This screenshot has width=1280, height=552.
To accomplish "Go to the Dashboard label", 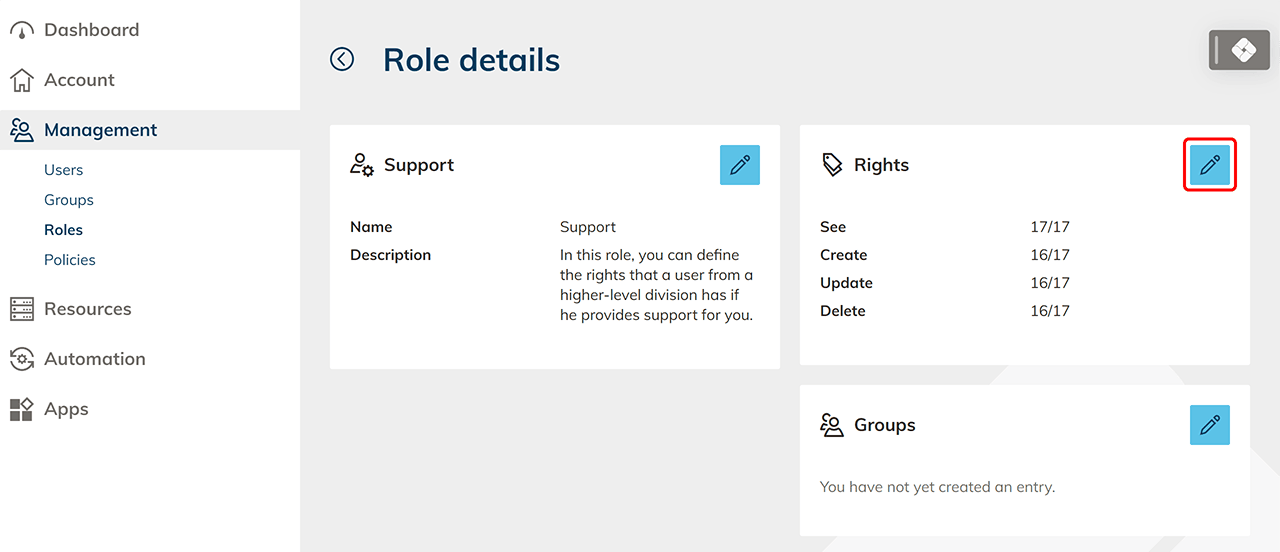I will [x=91, y=30].
